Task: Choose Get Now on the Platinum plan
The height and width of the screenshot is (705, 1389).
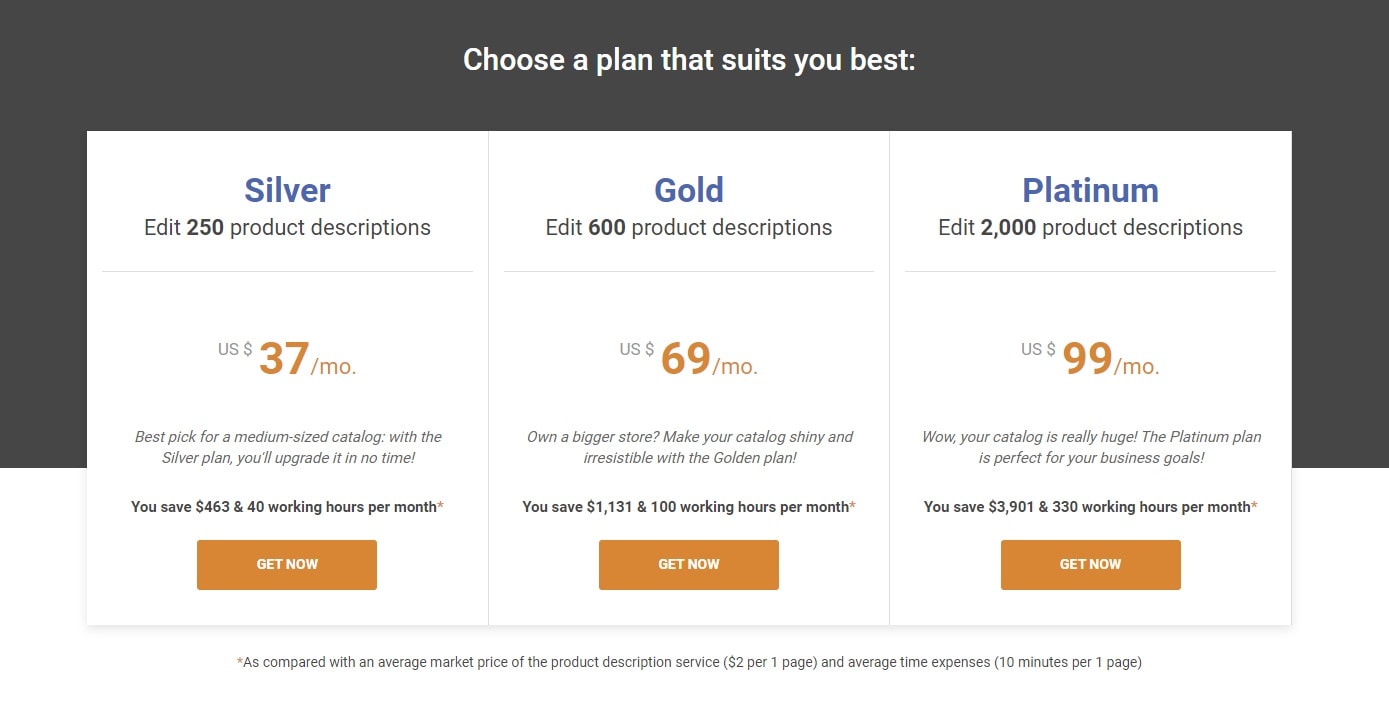Action: [x=1090, y=565]
